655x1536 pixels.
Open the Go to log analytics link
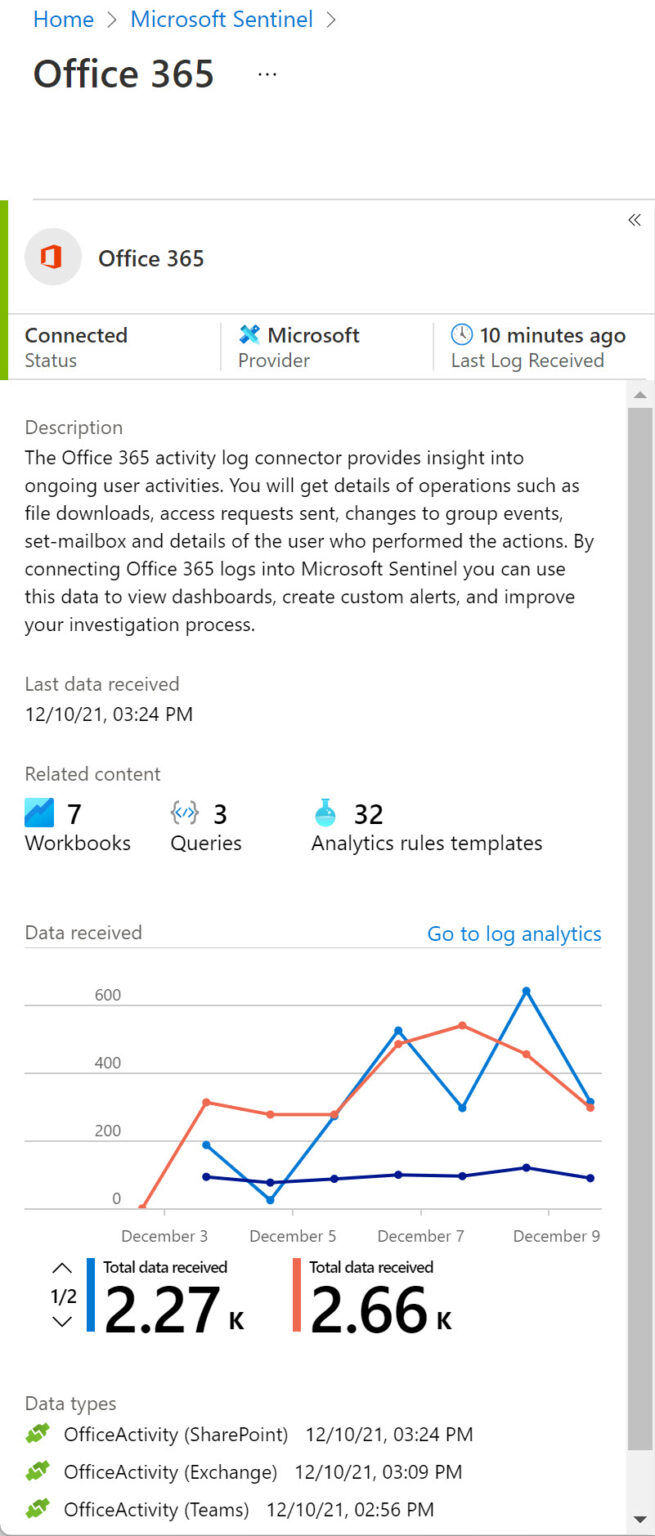click(x=514, y=933)
